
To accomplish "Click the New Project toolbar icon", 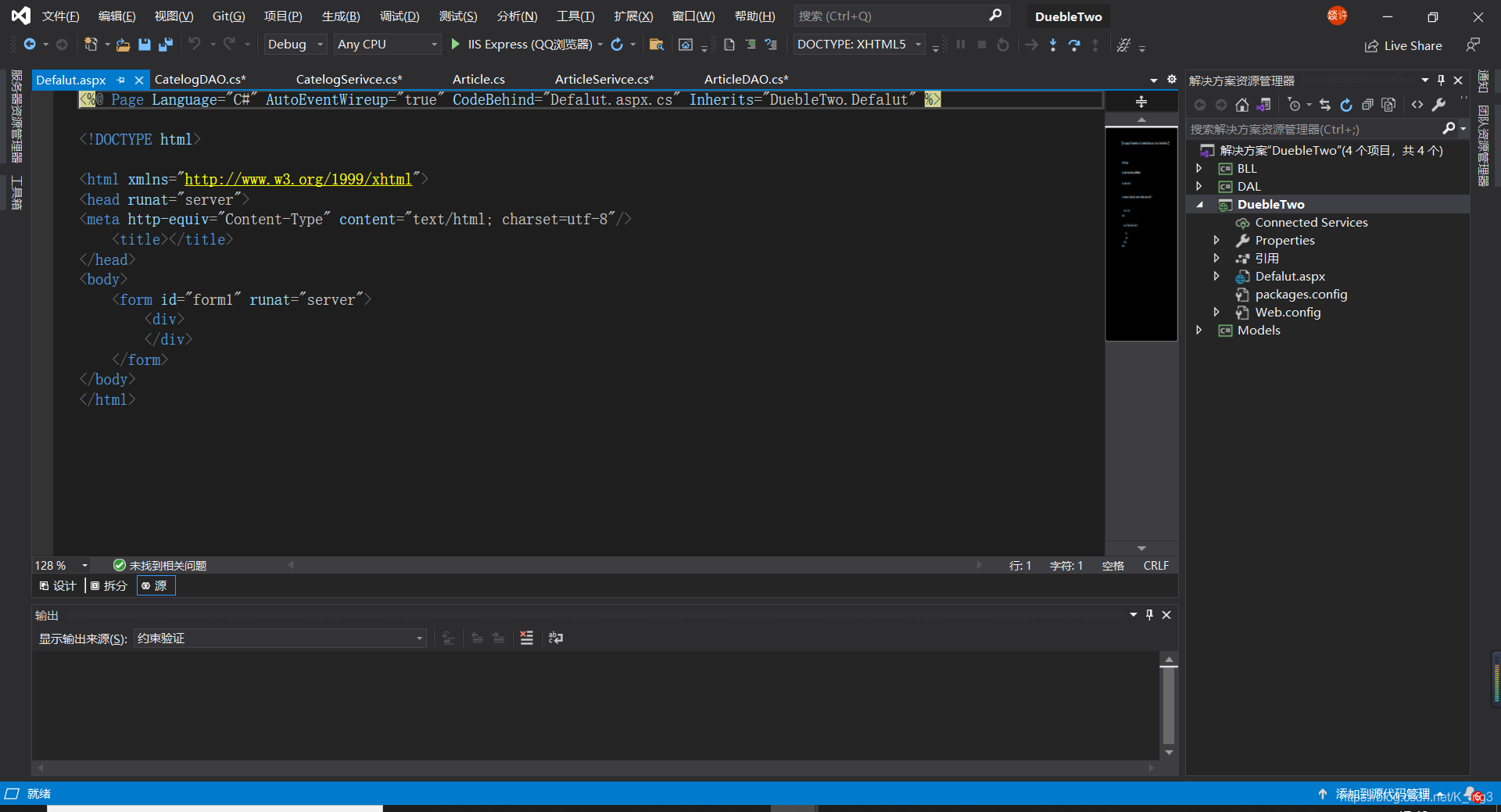I will [x=91, y=45].
